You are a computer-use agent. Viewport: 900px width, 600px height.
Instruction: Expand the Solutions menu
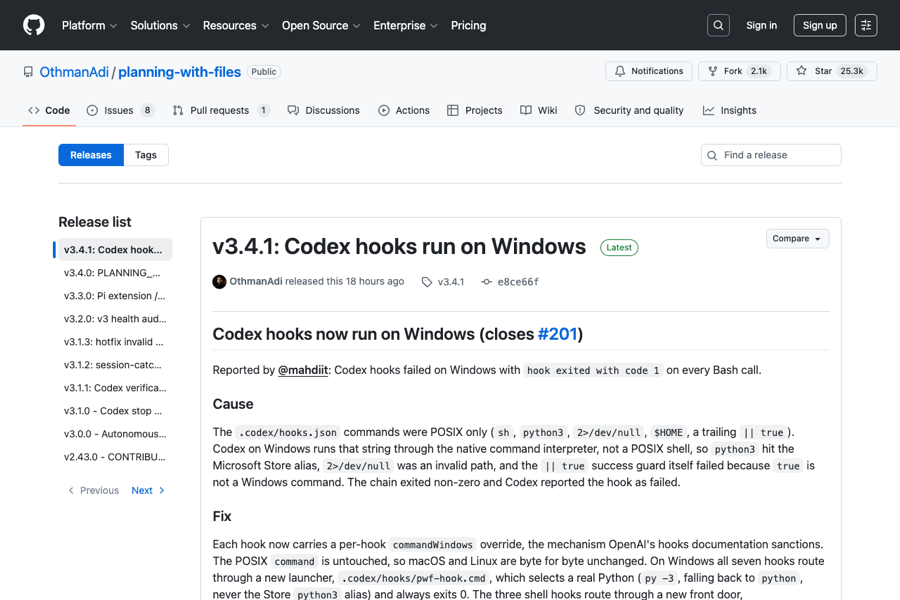point(160,25)
